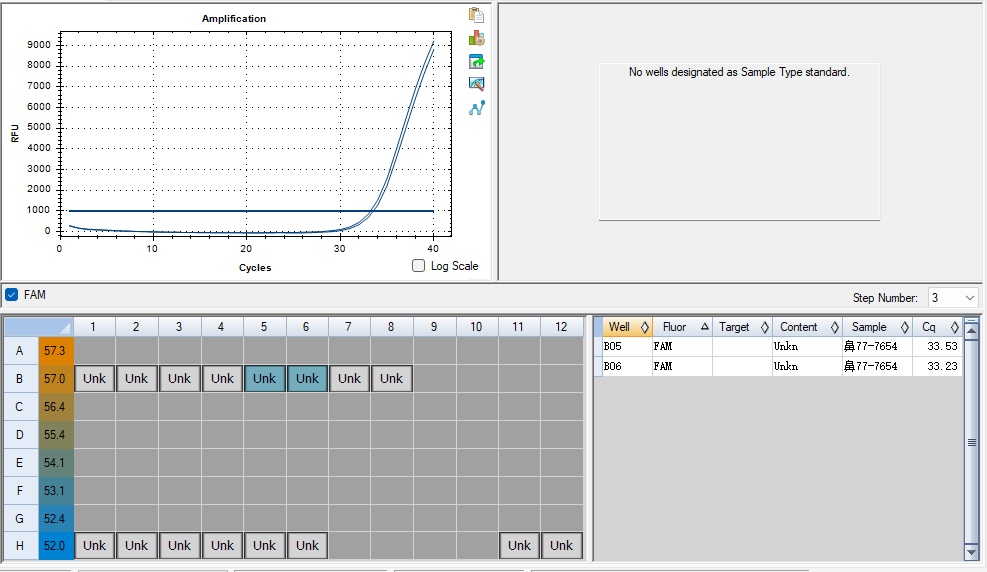Image resolution: width=987 pixels, height=572 pixels.
Task: Click the copy chart to clipboard icon
Action: click(x=477, y=15)
